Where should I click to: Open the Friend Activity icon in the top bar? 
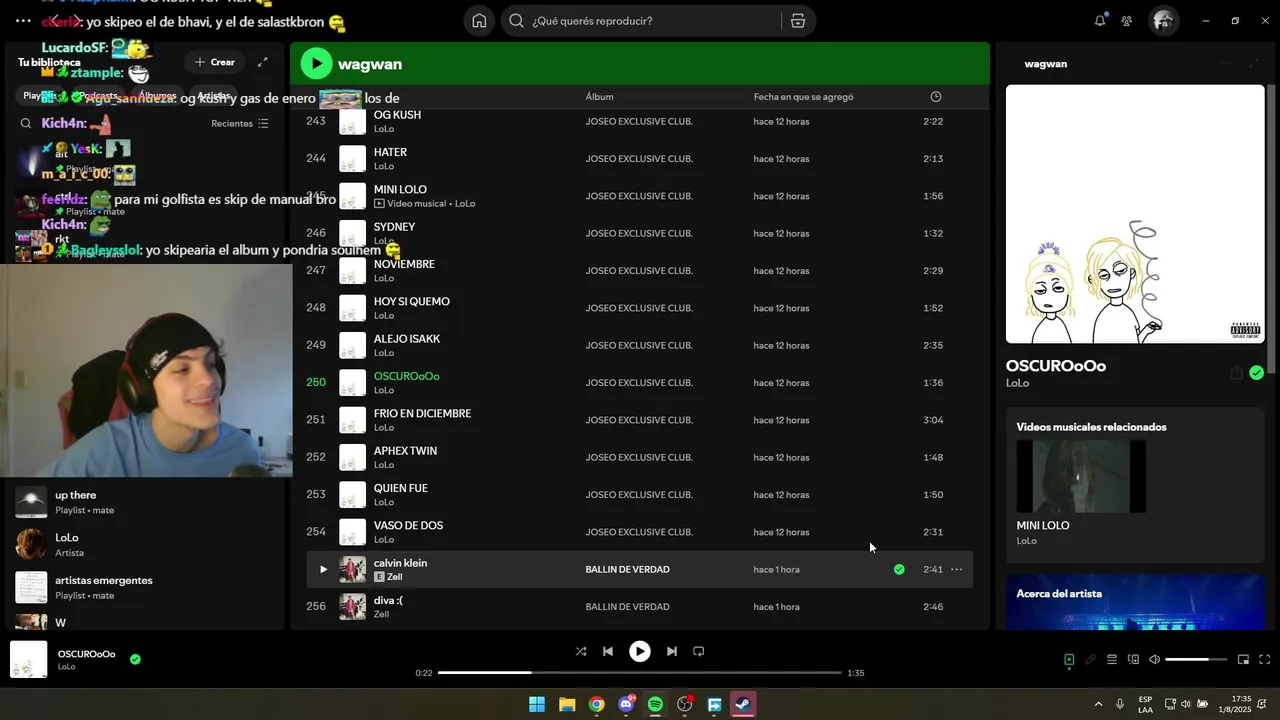[1127, 20]
